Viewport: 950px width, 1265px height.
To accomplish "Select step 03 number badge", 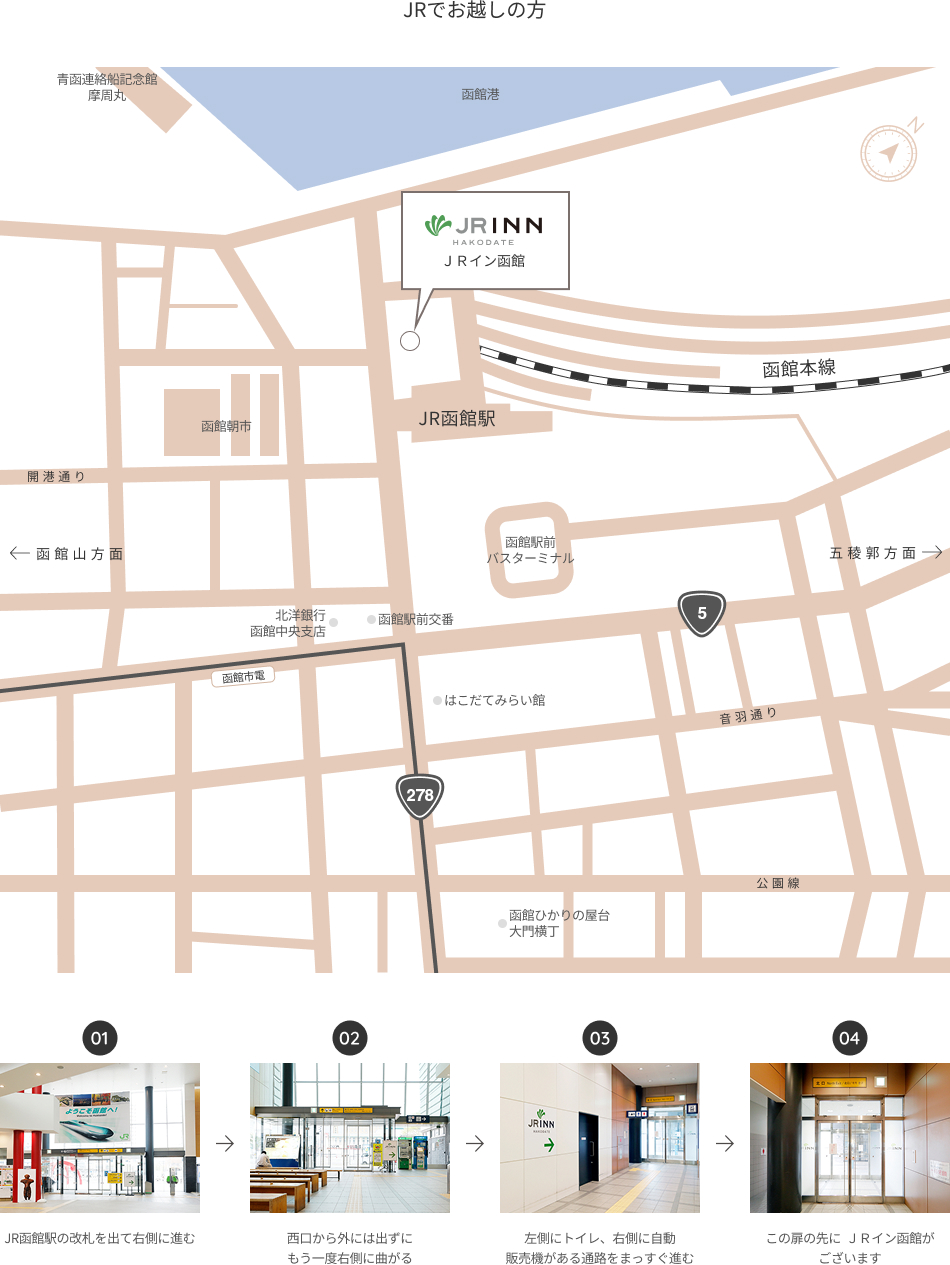I will (x=599, y=1038).
